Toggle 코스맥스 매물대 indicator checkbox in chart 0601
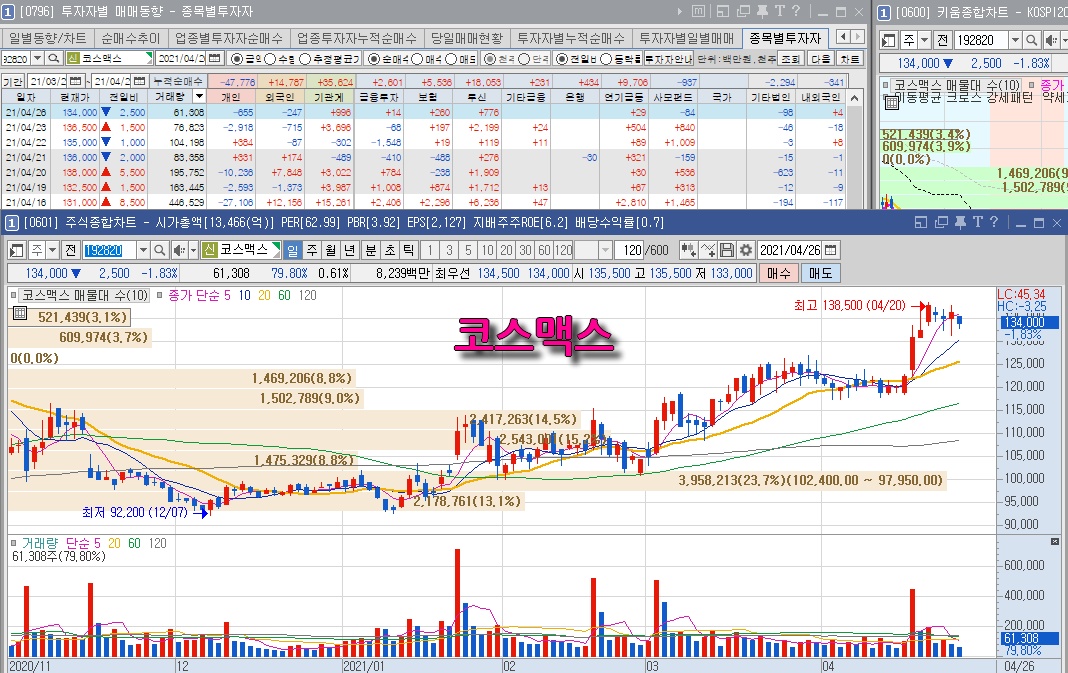Viewport: 1068px width, 673px height. (14, 296)
